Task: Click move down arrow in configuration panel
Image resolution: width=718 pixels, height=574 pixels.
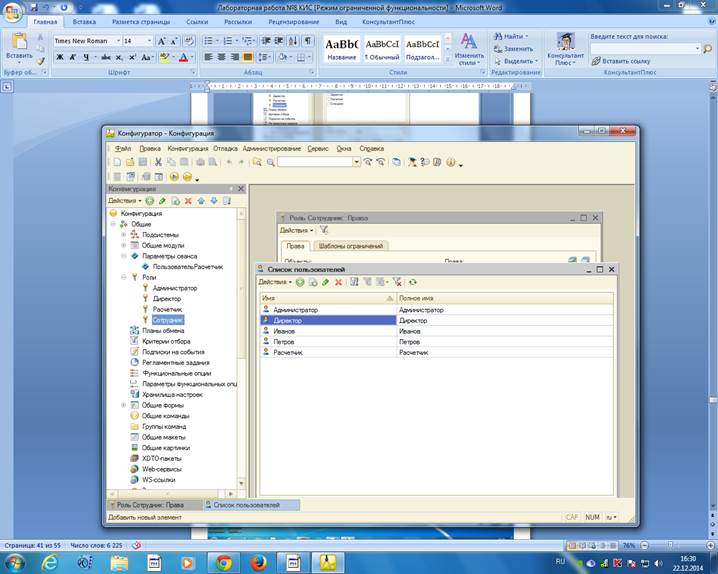Action: point(213,200)
